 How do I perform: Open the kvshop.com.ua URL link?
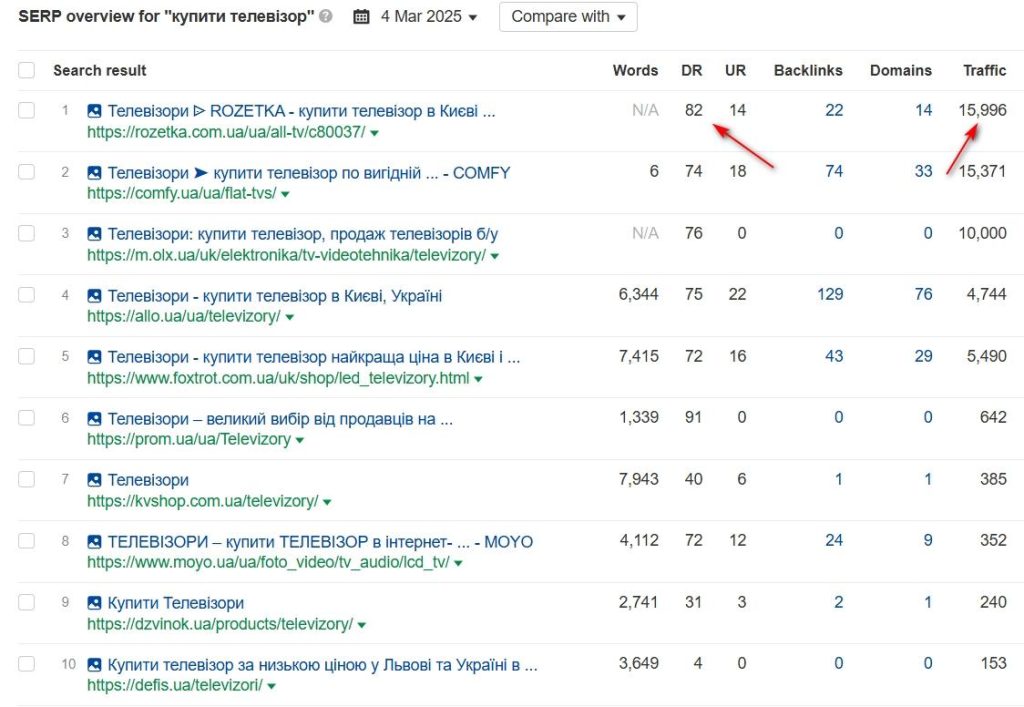(202, 501)
